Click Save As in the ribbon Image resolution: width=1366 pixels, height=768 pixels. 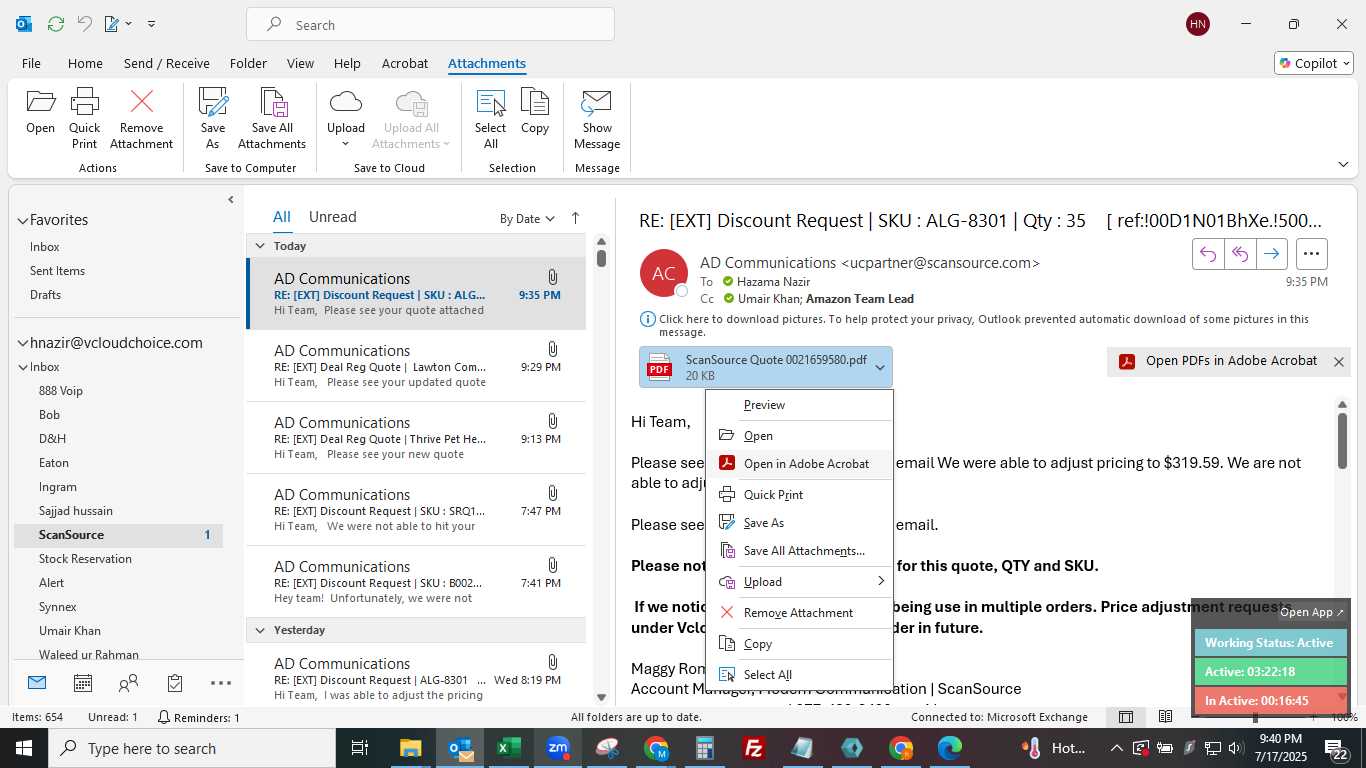[213, 118]
